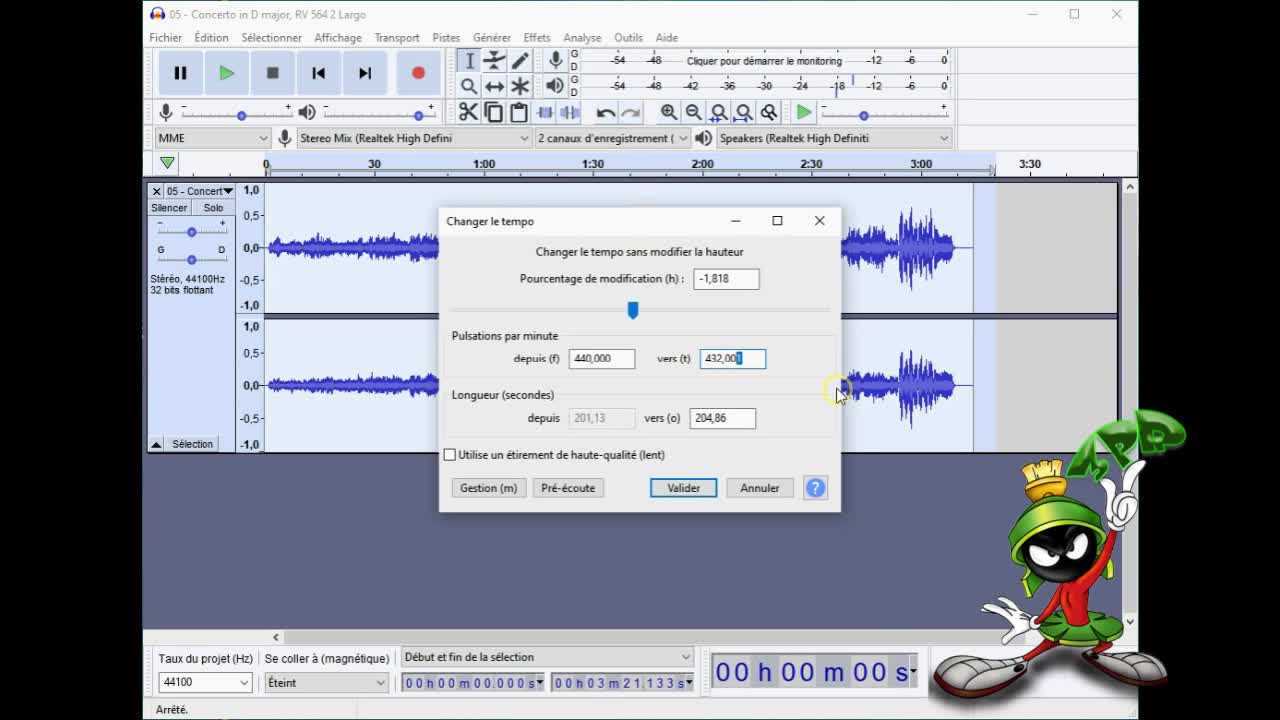Open the Effets menu
This screenshot has width=1280, height=720.
[537, 38]
